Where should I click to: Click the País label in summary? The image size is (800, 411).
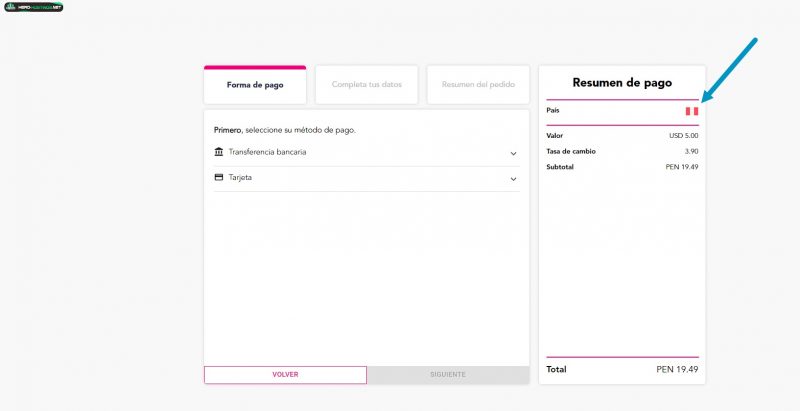553,110
